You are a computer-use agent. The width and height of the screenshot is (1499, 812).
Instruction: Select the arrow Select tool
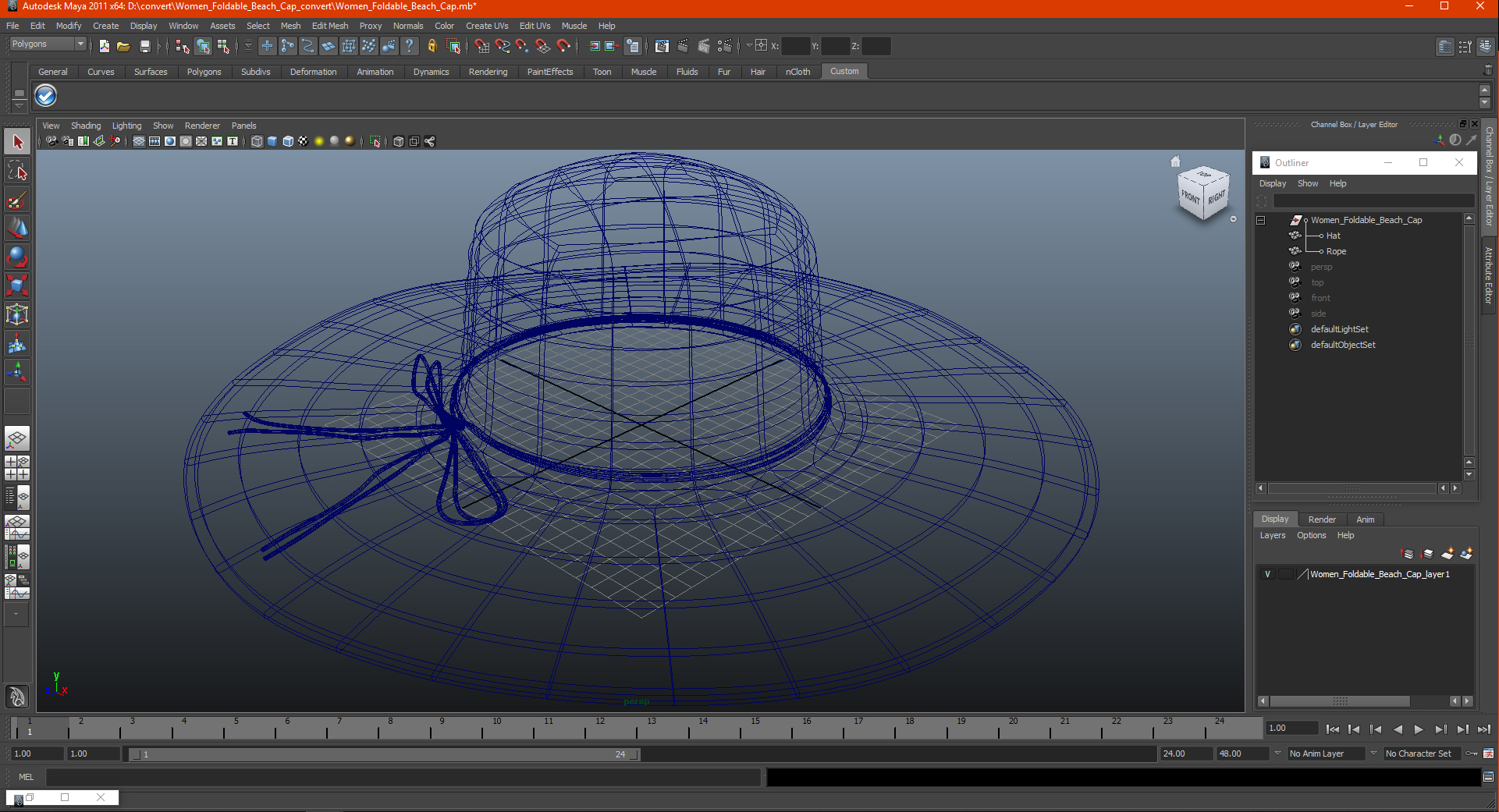(17, 142)
